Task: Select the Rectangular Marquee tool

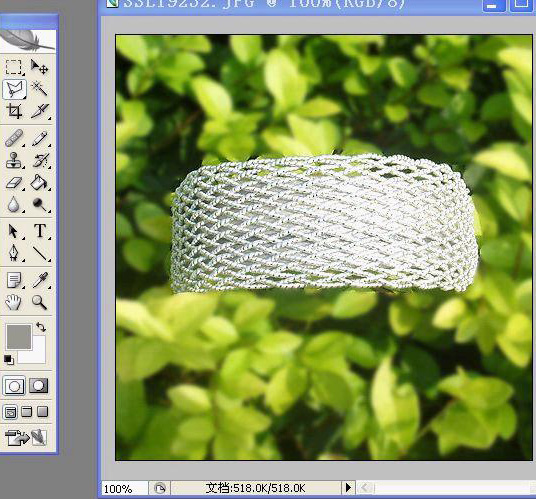Action: pyautogui.click(x=14, y=67)
